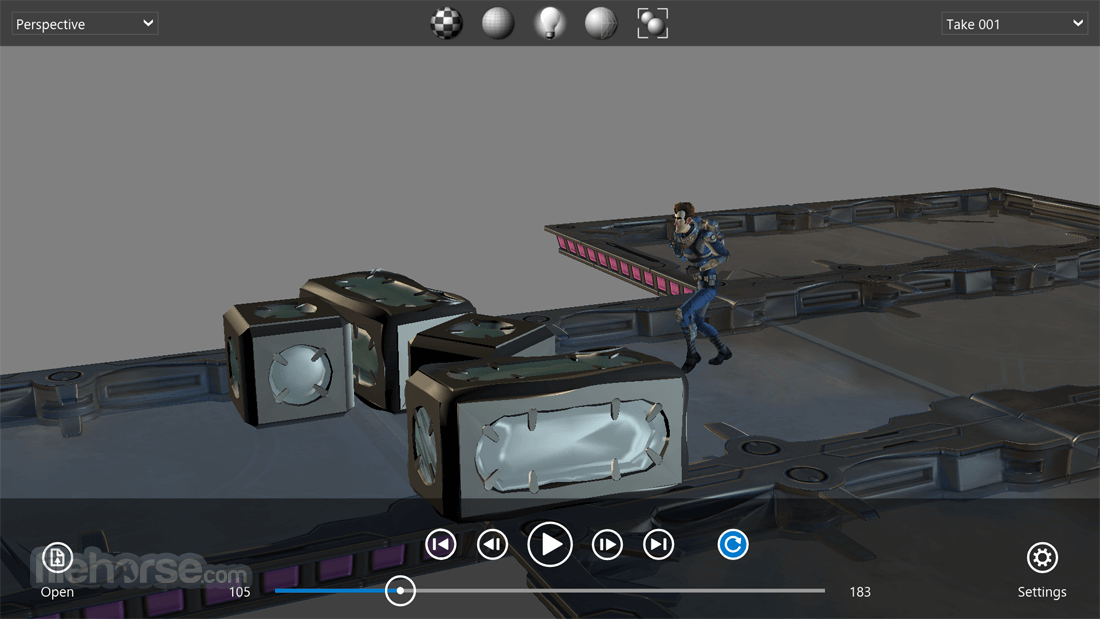
Task: Play the animation
Action: (x=549, y=545)
